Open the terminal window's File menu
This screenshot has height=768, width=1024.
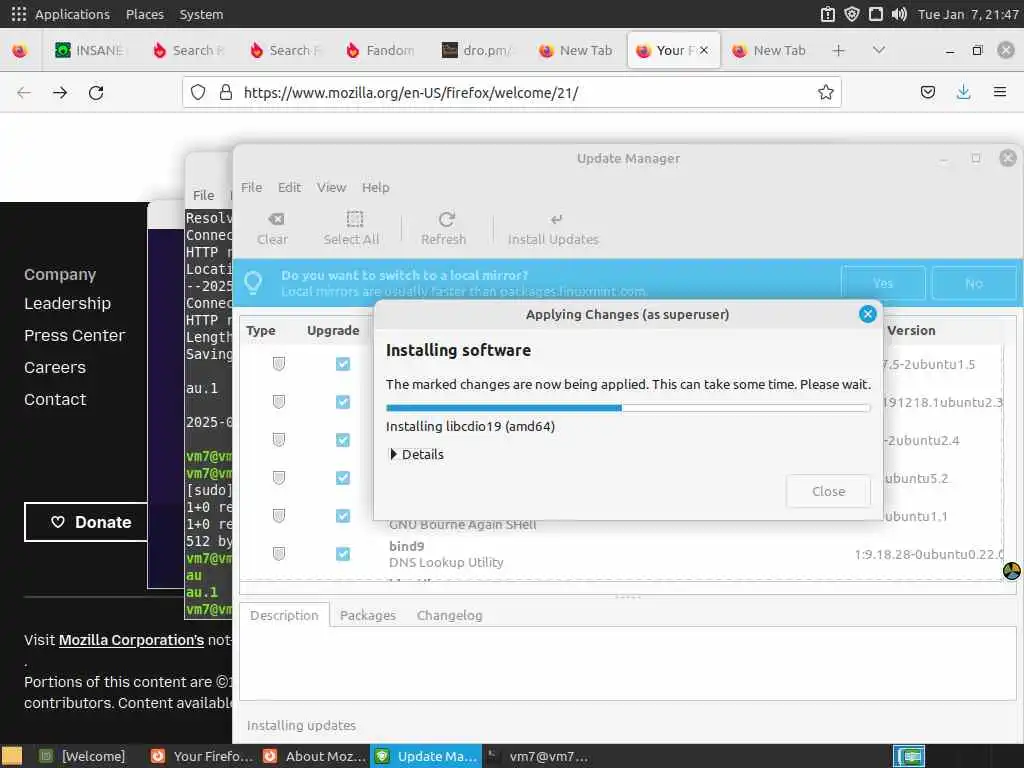tap(203, 195)
